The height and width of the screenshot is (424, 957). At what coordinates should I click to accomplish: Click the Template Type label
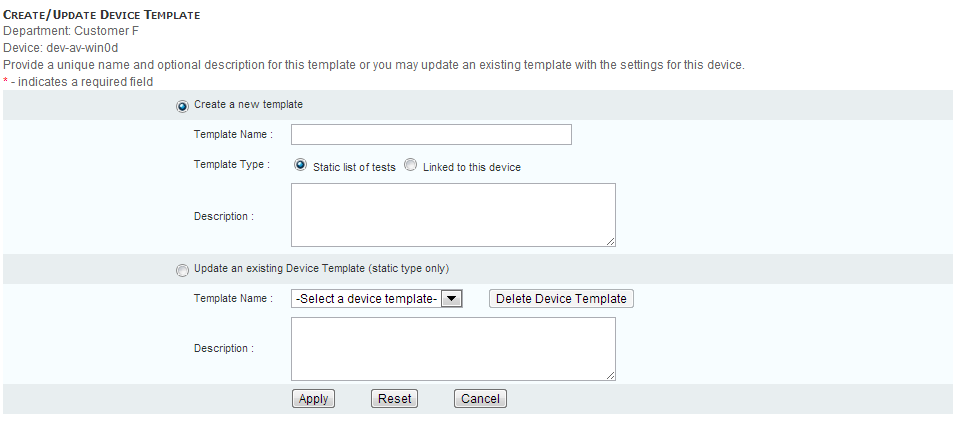click(231, 164)
